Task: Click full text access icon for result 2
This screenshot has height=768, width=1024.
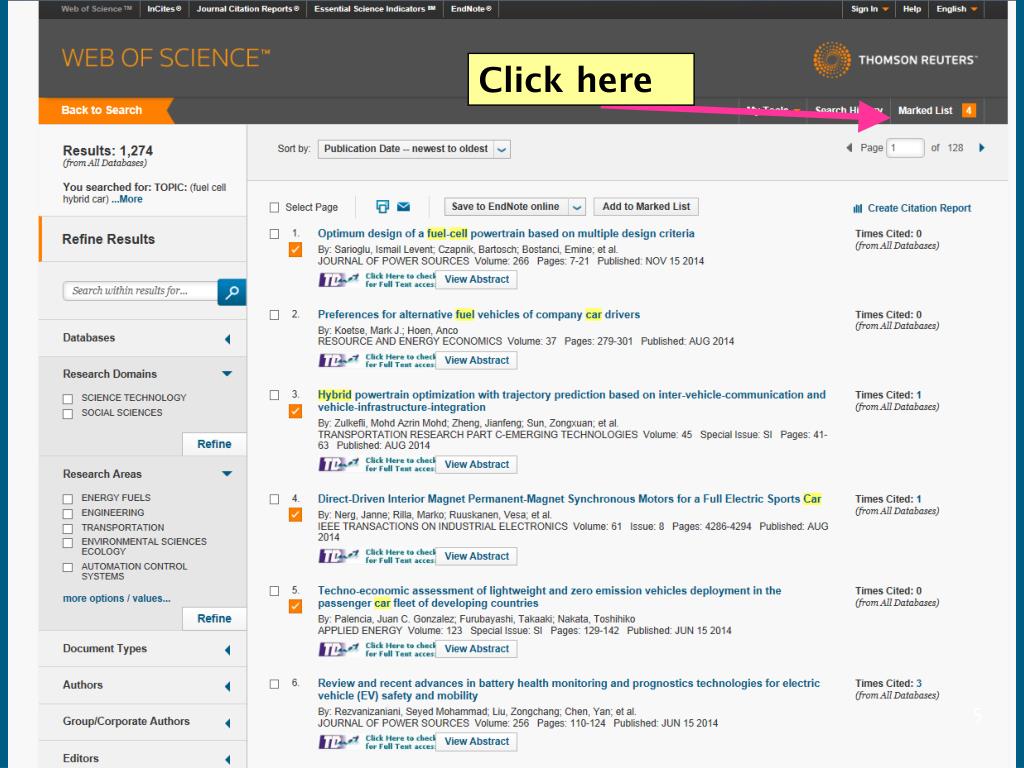Action: [x=376, y=360]
